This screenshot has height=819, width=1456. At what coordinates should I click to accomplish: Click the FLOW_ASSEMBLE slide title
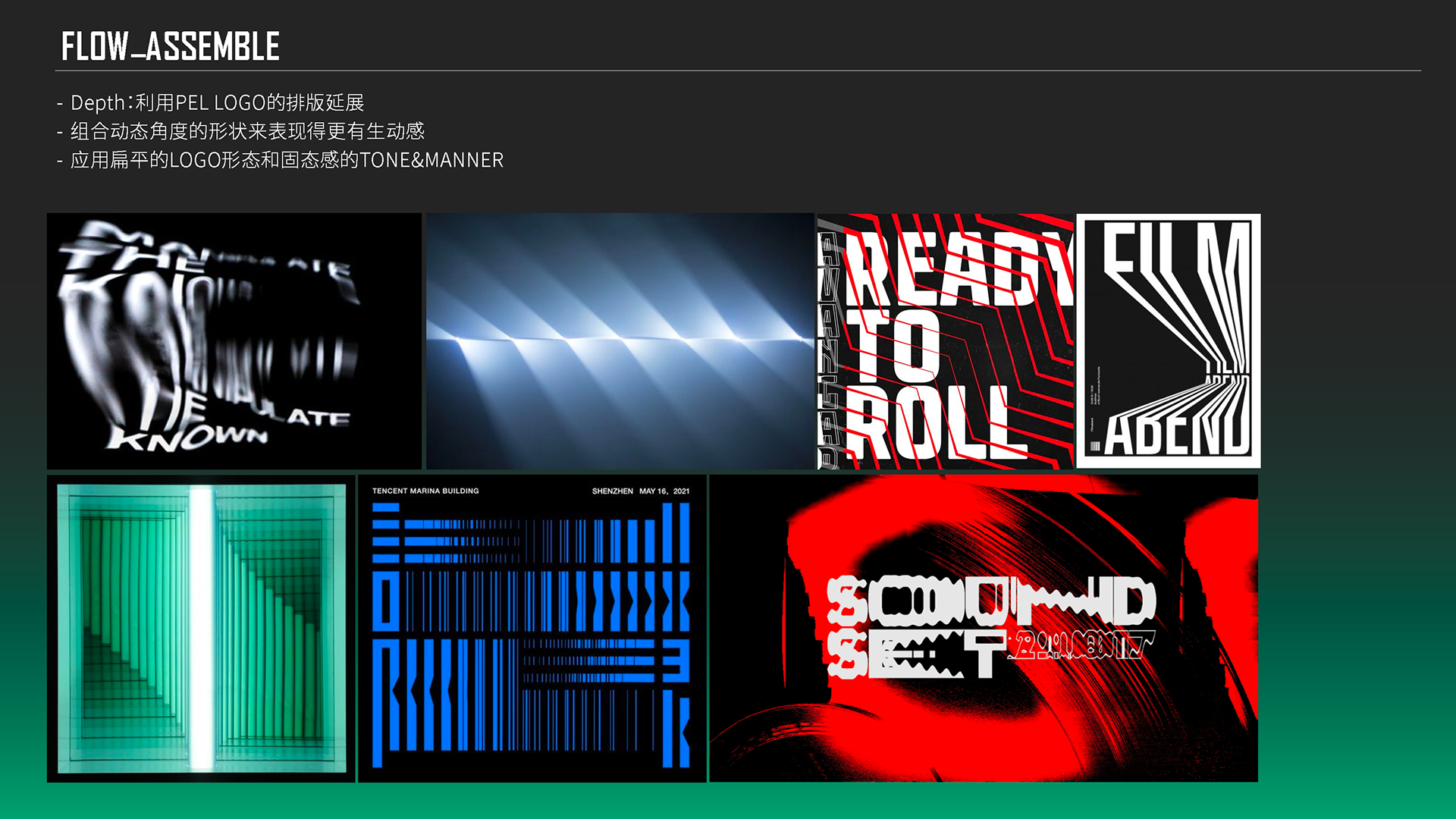coord(171,46)
